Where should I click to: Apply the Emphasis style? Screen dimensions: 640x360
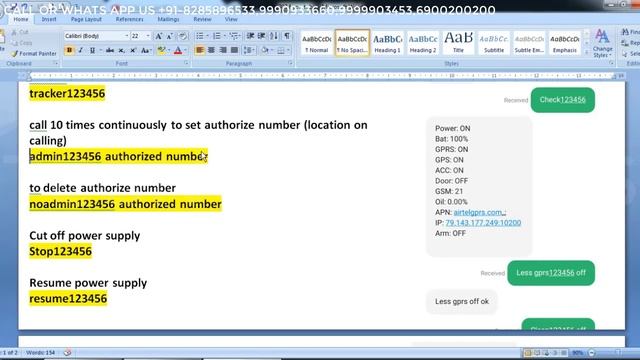coord(565,42)
